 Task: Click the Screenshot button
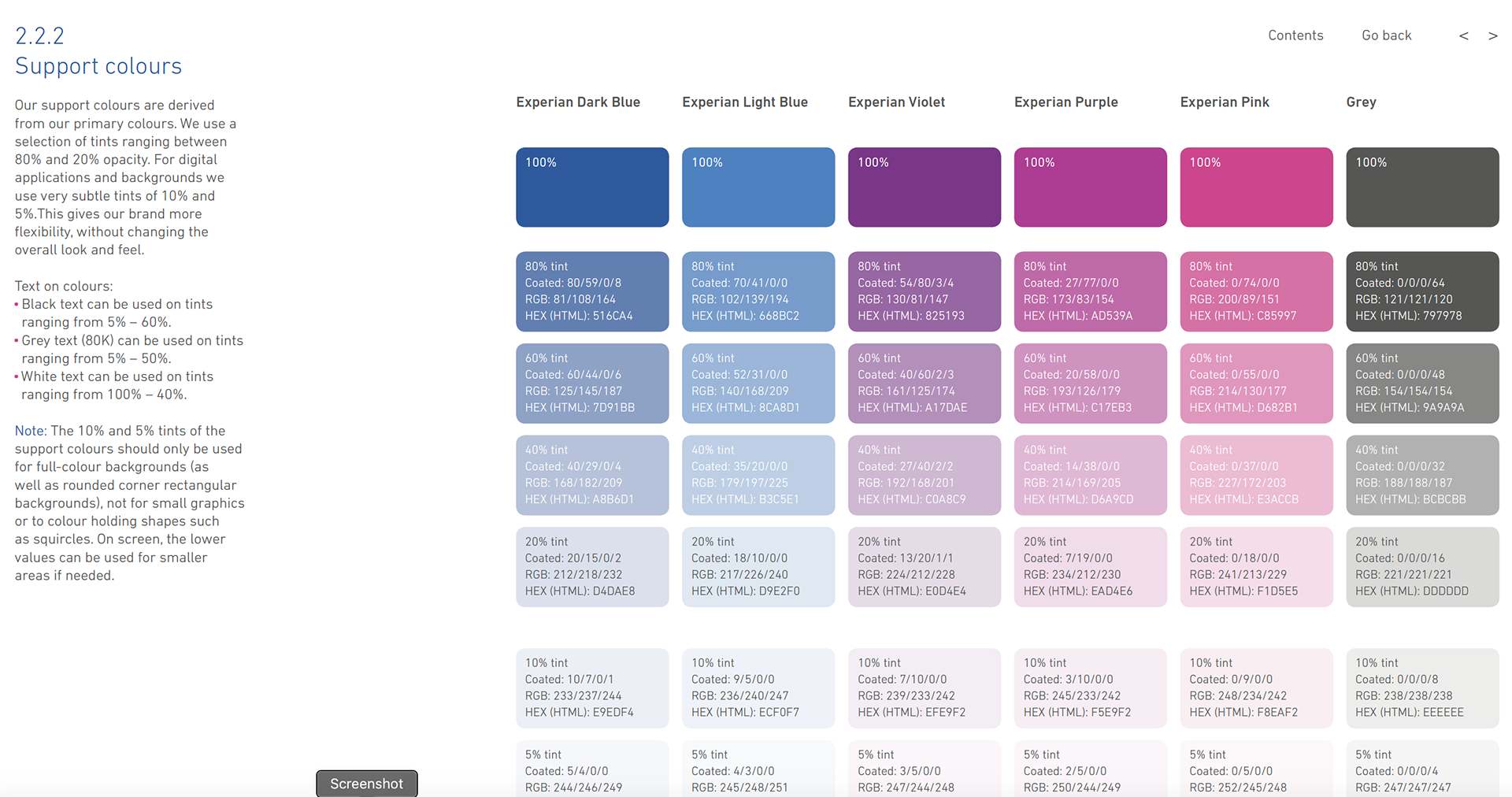pos(367,784)
